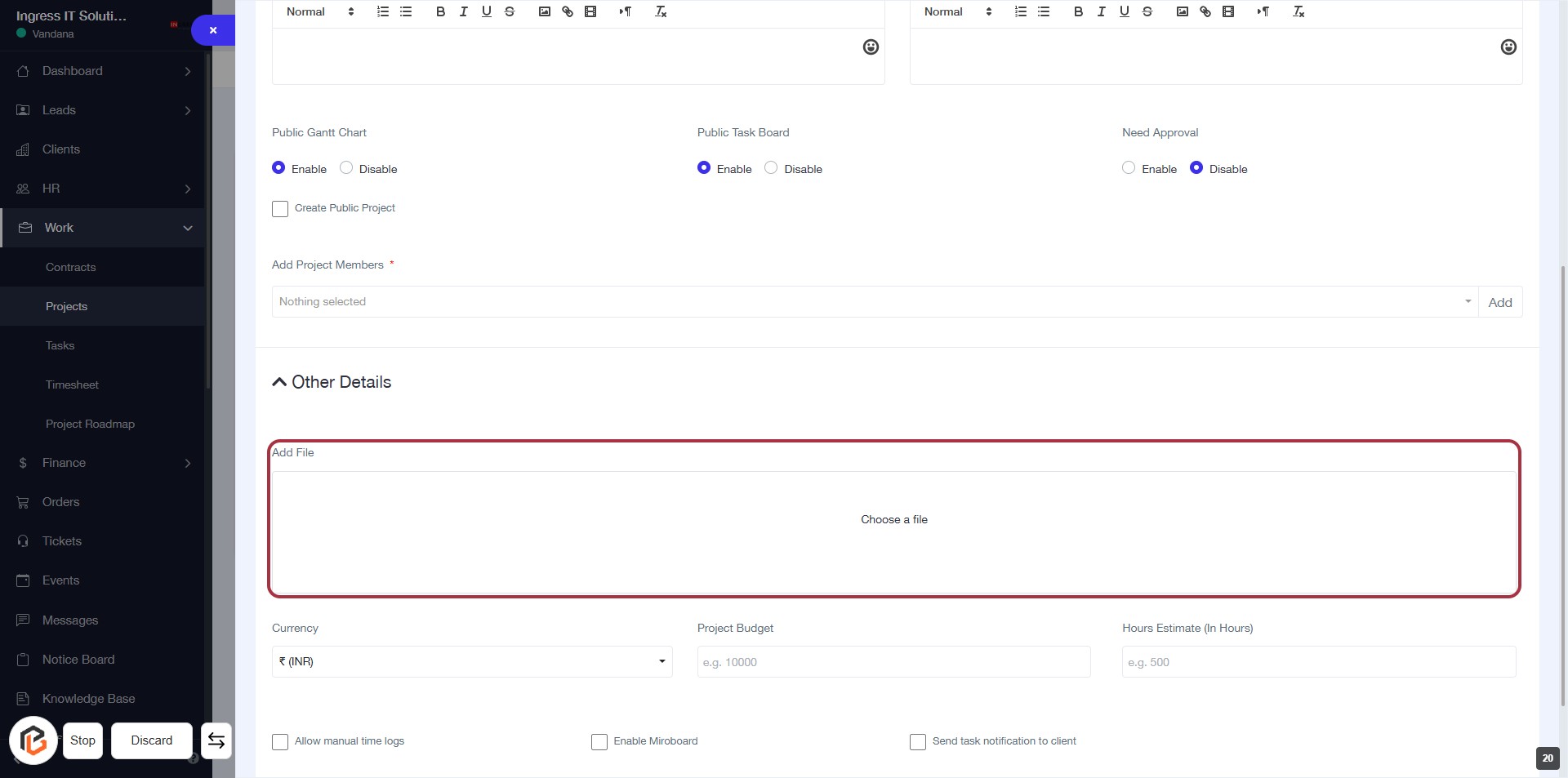Click strikethrough icon in left editor
1568x778 pixels.
(x=510, y=11)
